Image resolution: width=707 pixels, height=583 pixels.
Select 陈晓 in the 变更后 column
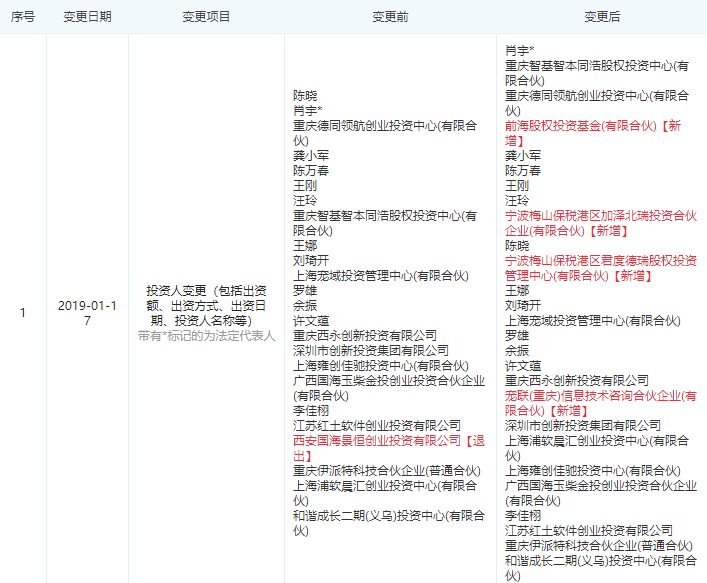(x=517, y=245)
